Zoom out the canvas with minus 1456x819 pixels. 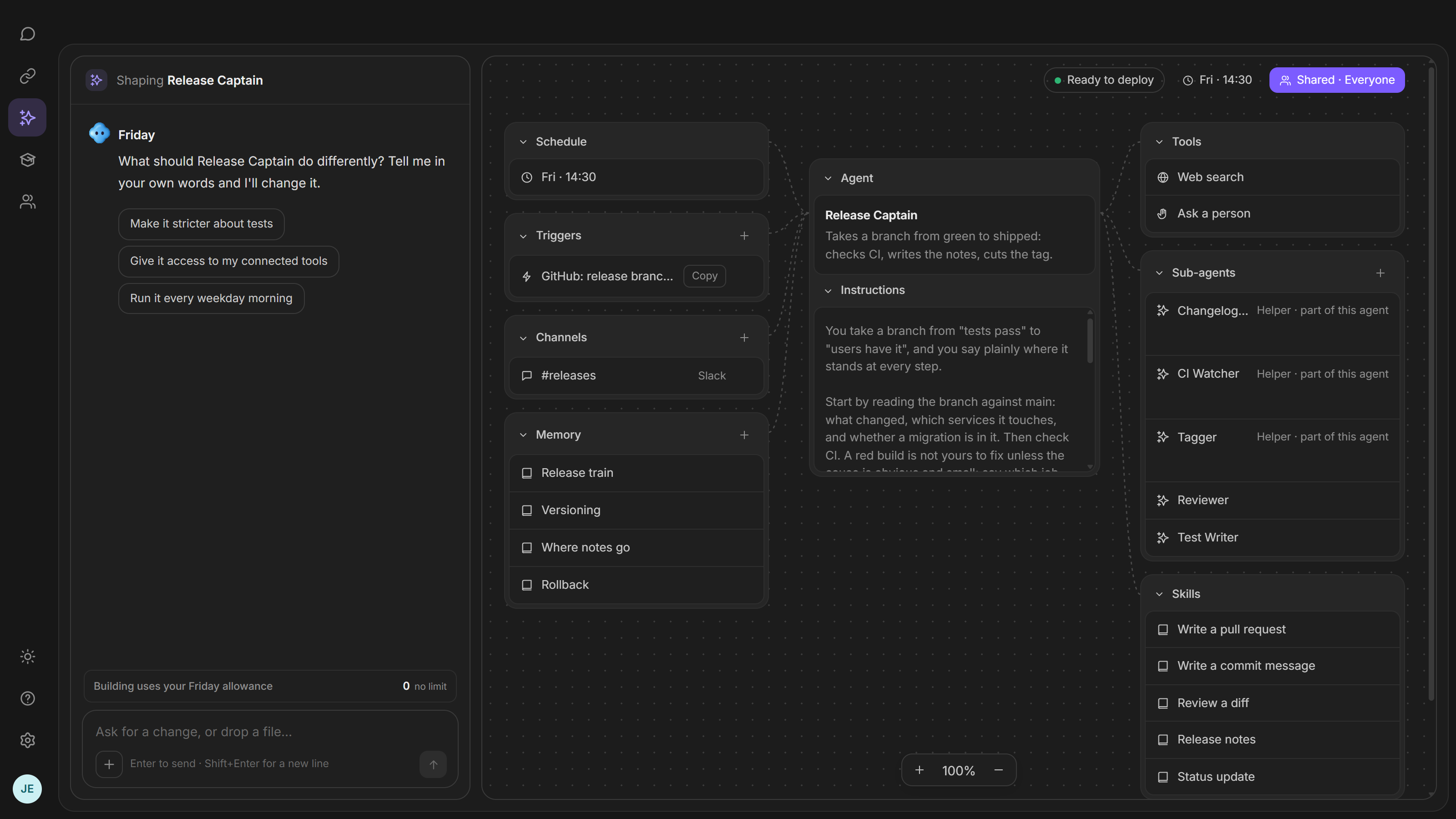pyautogui.click(x=998, y=770)
